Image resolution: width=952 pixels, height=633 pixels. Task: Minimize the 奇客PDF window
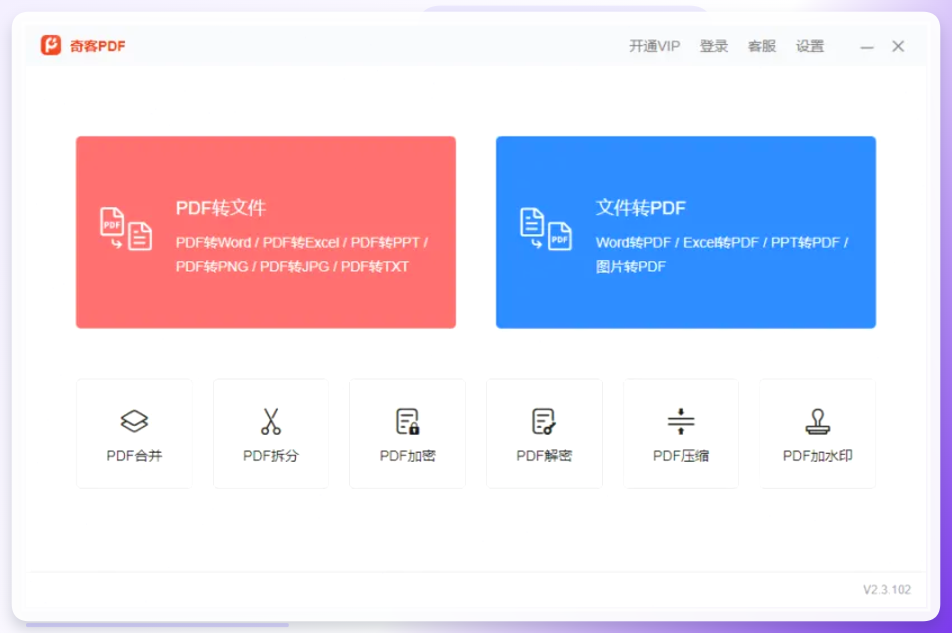pos(867,47)
